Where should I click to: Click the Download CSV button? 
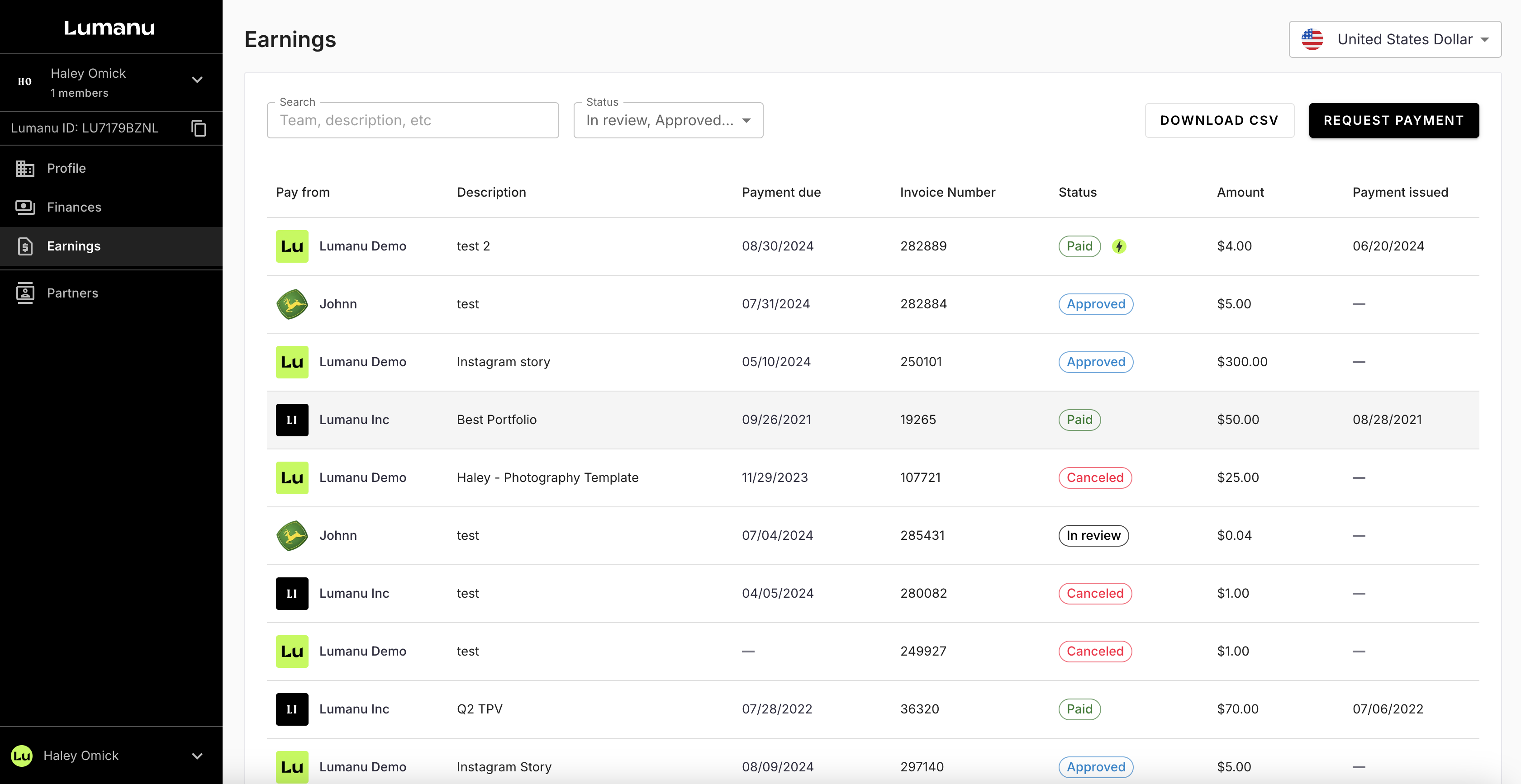pos(1219,120)
